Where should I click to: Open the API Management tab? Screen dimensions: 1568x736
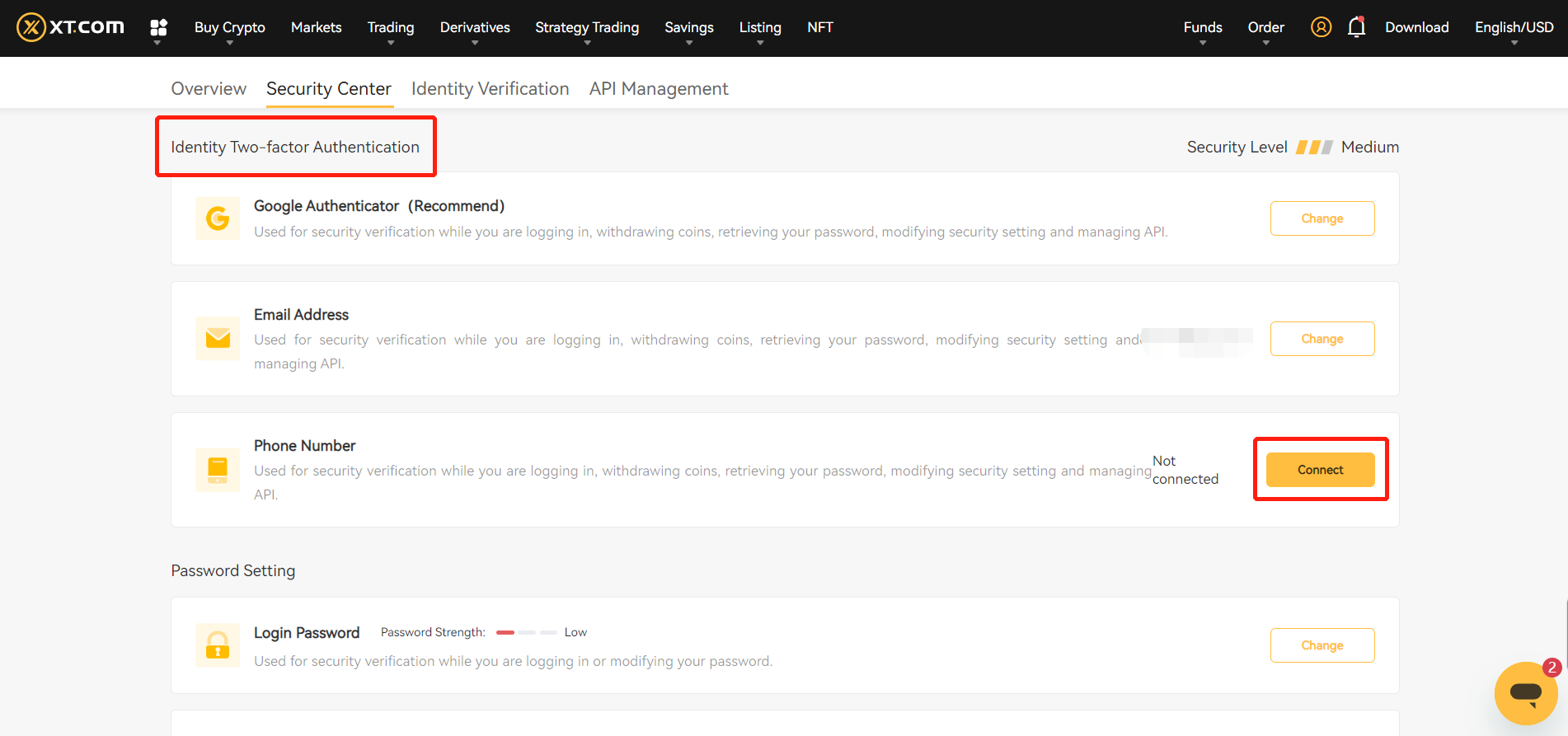coord(658,89)
